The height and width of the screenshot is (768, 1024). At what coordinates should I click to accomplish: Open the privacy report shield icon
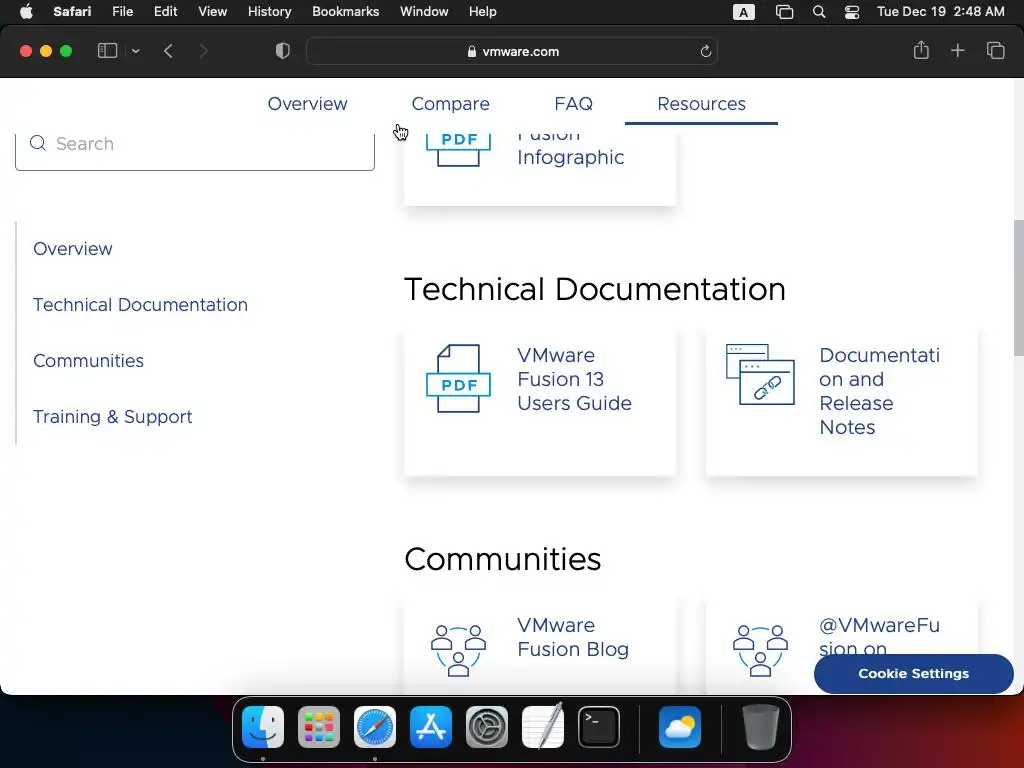(x=283, y=51)
